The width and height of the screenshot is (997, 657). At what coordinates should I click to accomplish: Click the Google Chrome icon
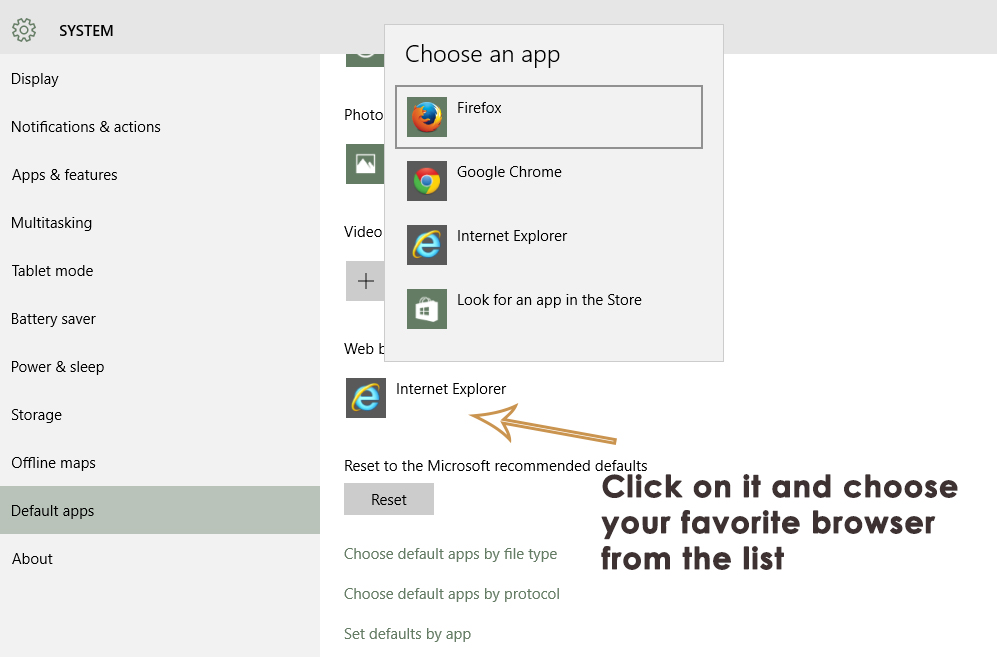click(426, 181)
